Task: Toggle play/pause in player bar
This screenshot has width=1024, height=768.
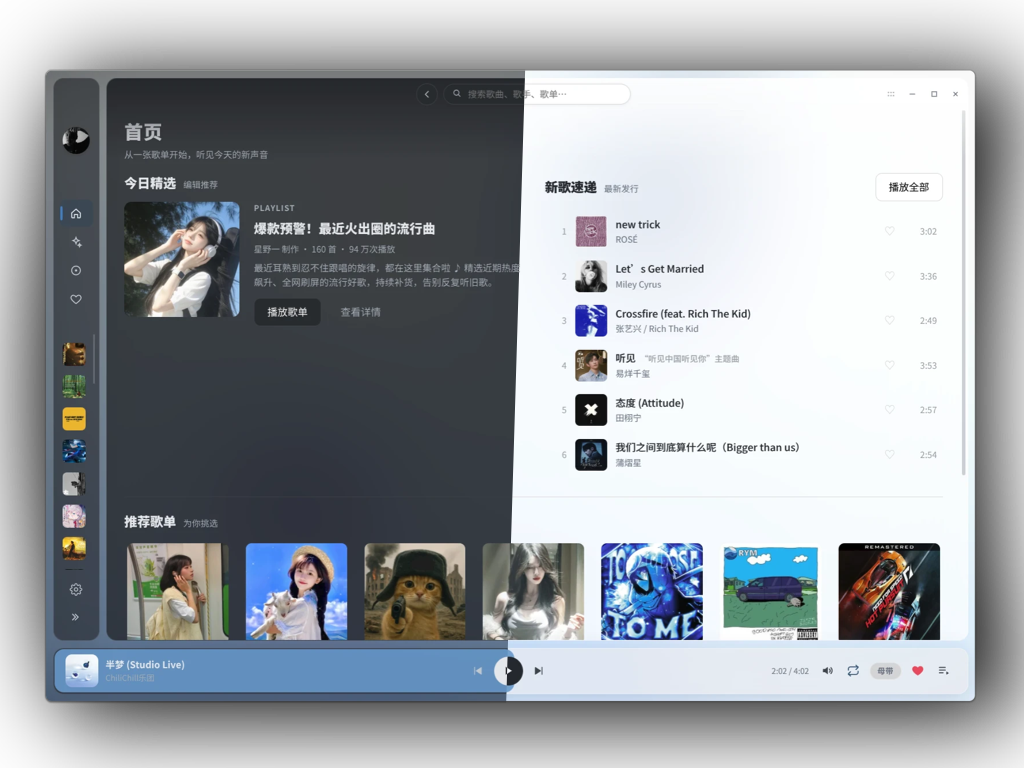Action: (x=508, y=671)
